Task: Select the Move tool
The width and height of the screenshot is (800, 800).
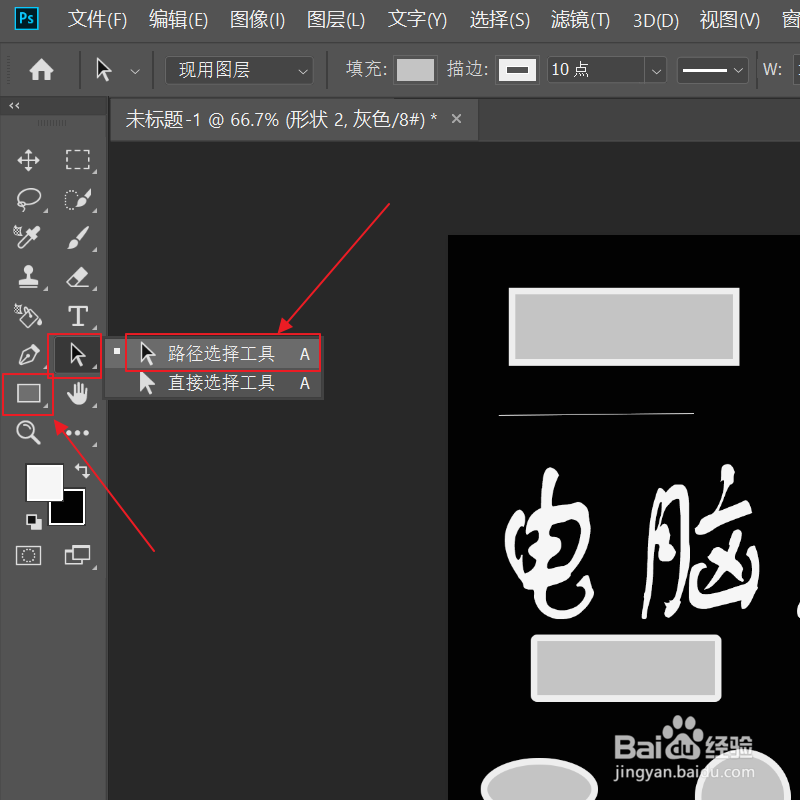Action: click(28, 160)
